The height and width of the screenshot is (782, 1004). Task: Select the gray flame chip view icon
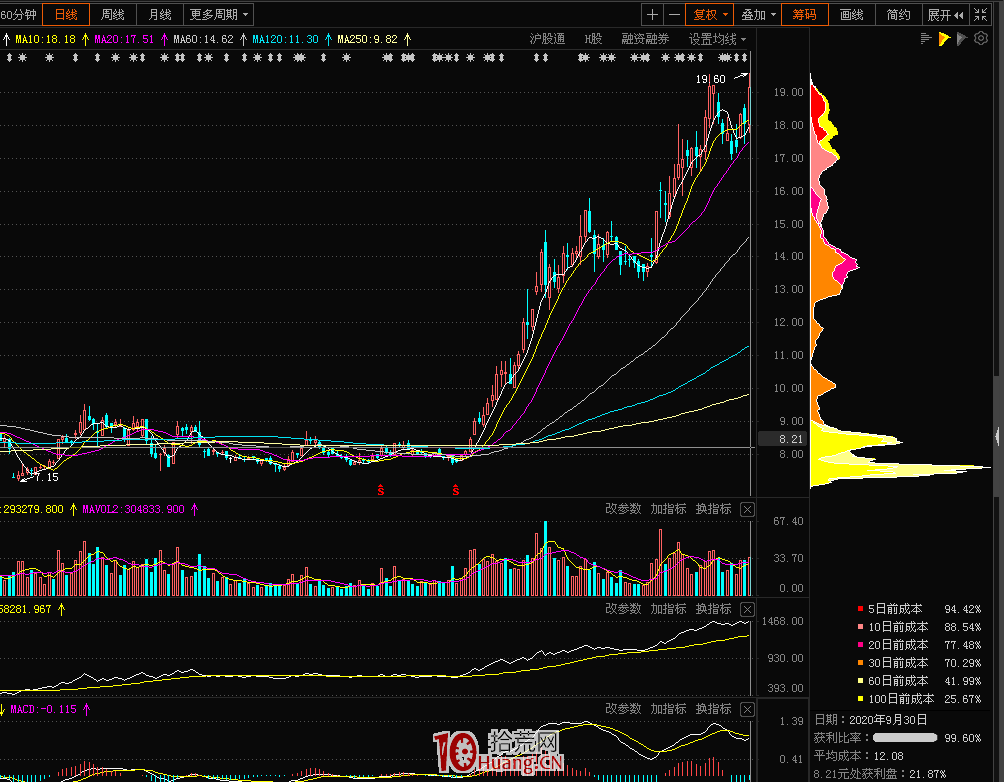tap(962, 39)
